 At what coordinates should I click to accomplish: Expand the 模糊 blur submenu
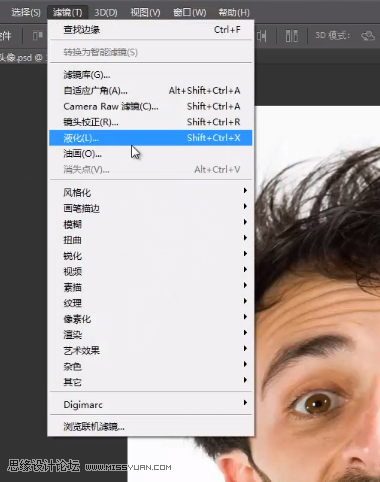pos(151,224)
